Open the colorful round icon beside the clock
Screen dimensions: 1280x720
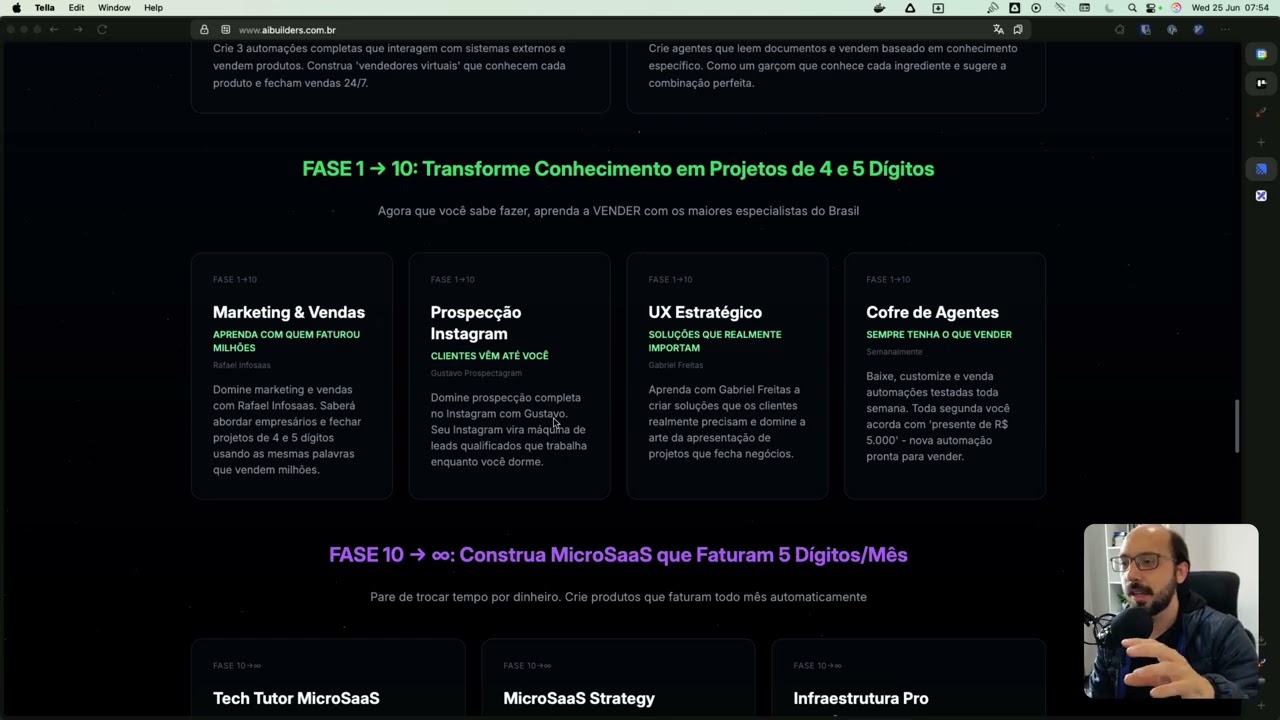click(1176, 8)
